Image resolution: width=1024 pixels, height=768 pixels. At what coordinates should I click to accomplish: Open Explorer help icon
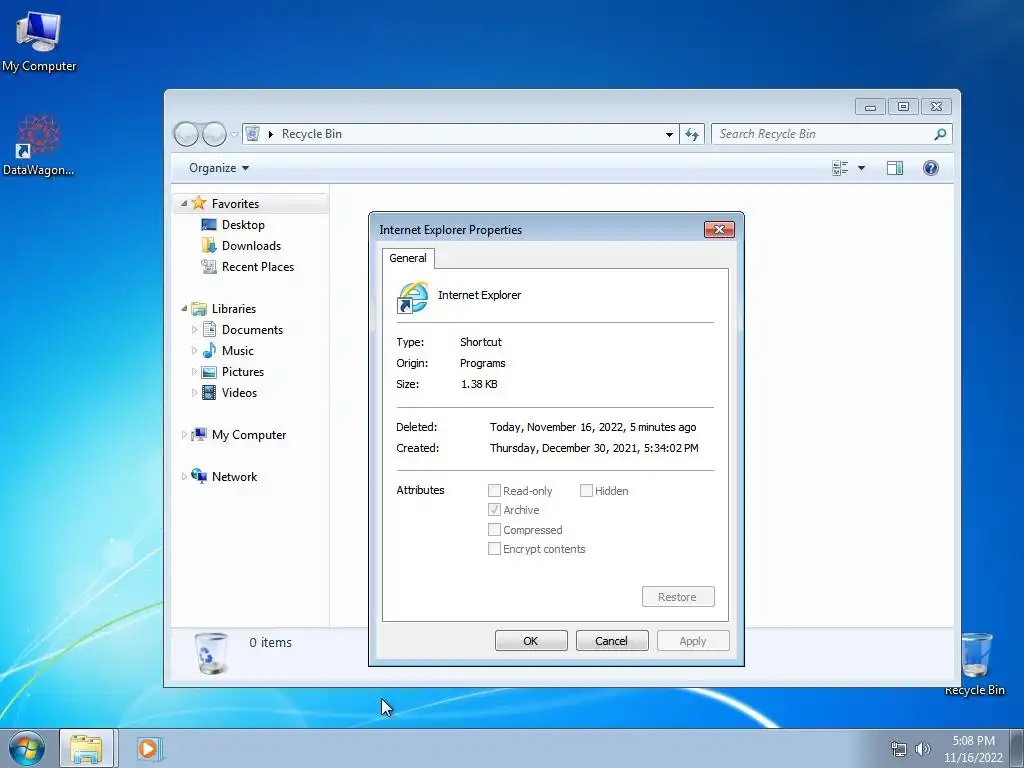click(x=931, y=168)
